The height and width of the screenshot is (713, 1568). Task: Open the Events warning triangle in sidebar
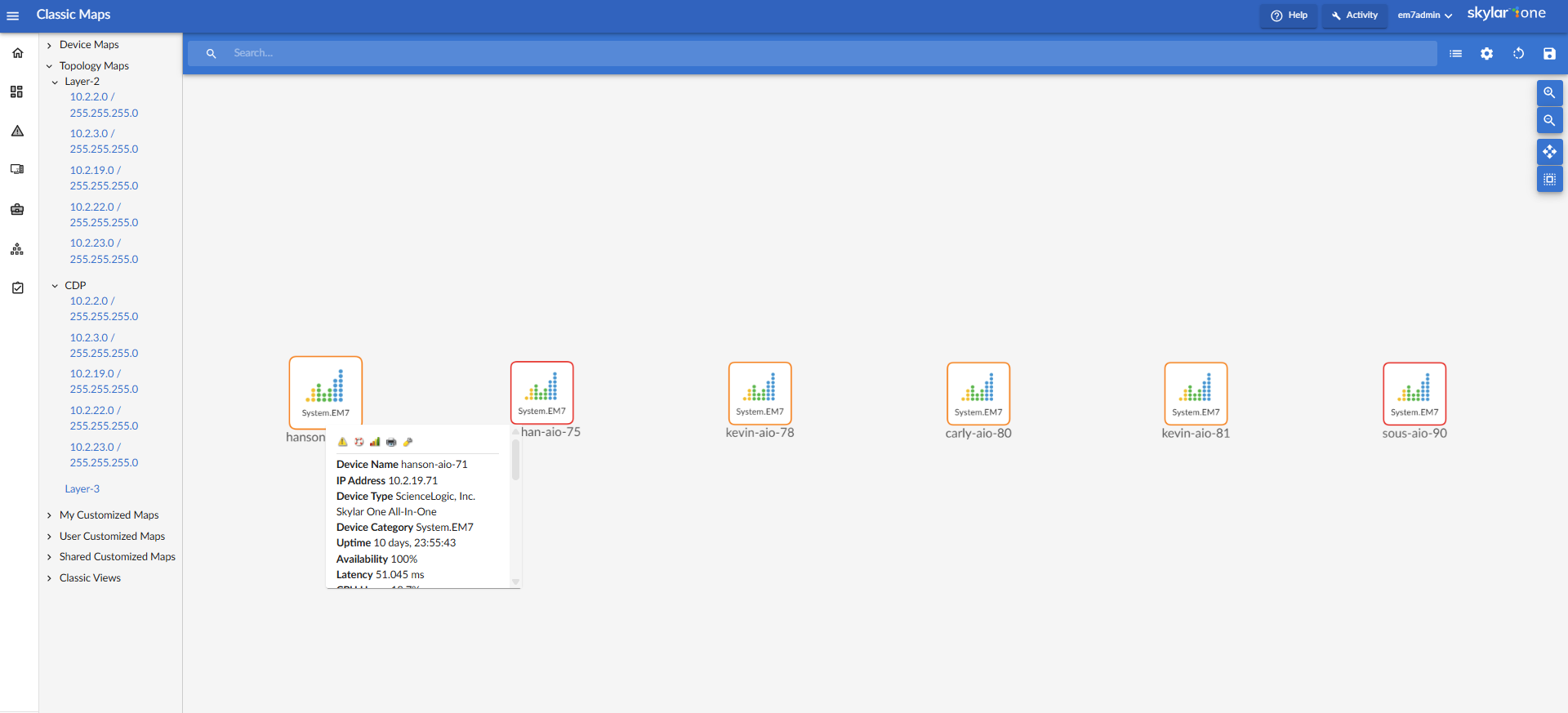(x=17, y=131)
